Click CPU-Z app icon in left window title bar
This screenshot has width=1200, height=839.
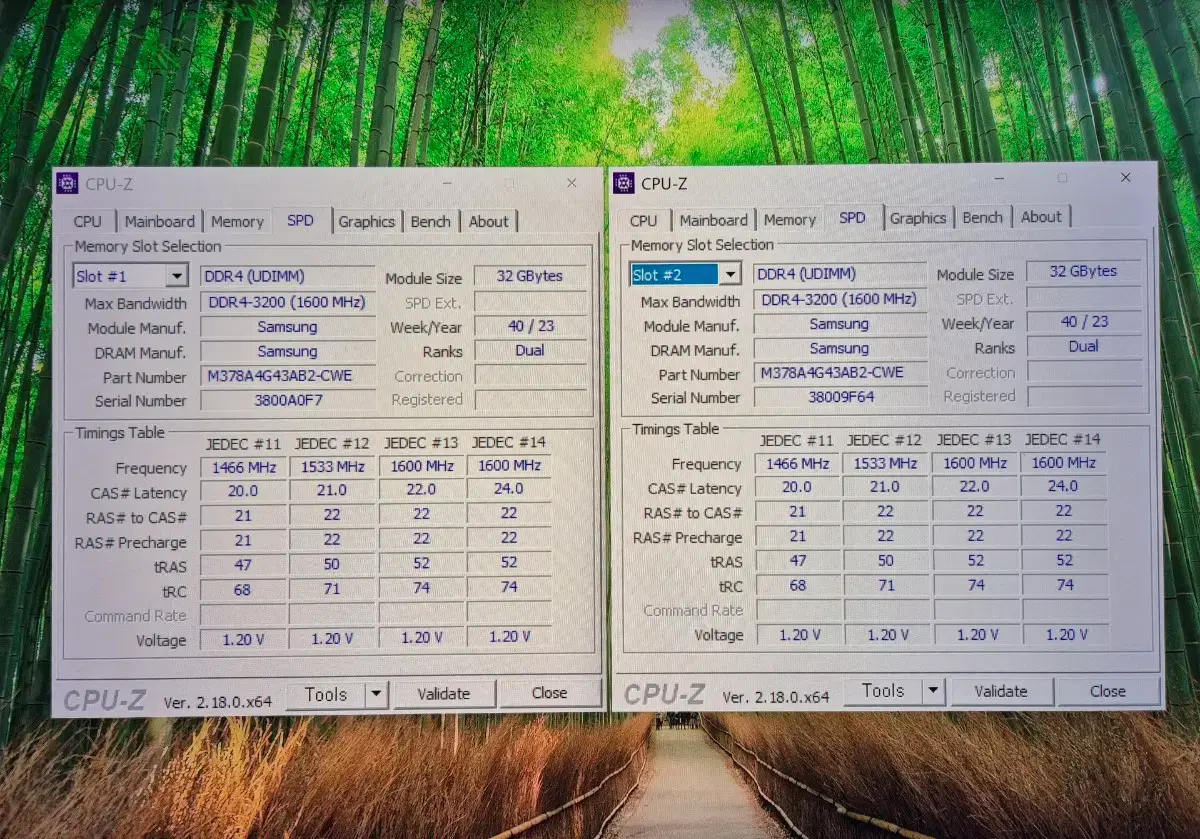pyautogui.click(x=67, y=183)
